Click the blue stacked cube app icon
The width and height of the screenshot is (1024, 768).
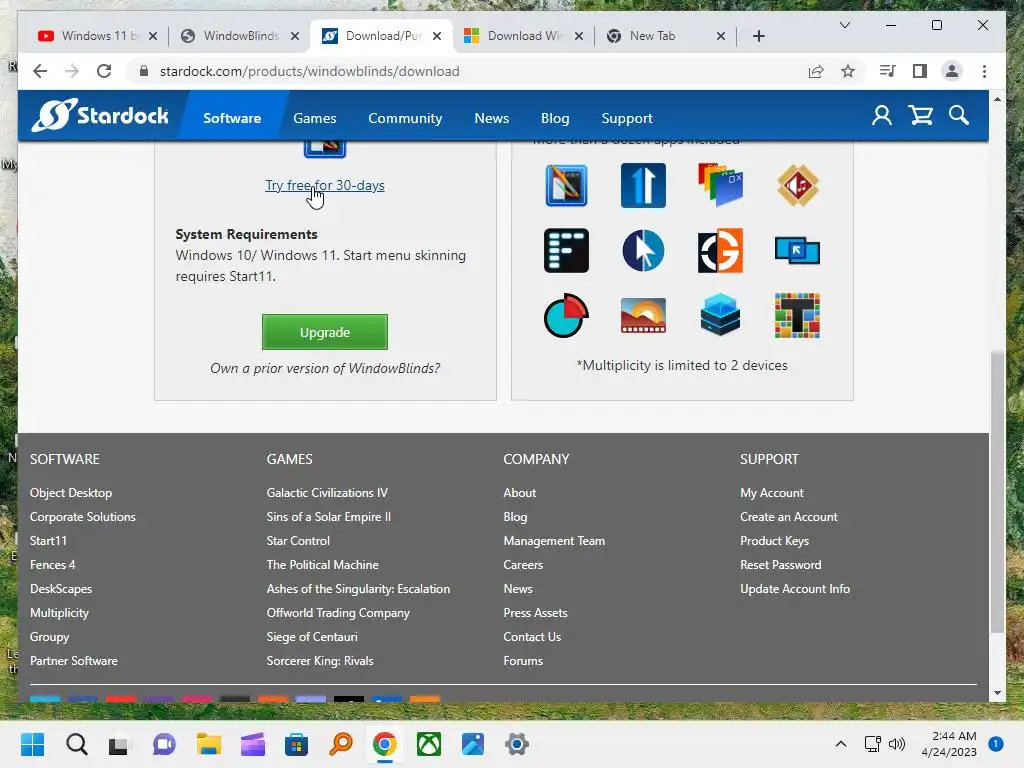tap(720, 316)
